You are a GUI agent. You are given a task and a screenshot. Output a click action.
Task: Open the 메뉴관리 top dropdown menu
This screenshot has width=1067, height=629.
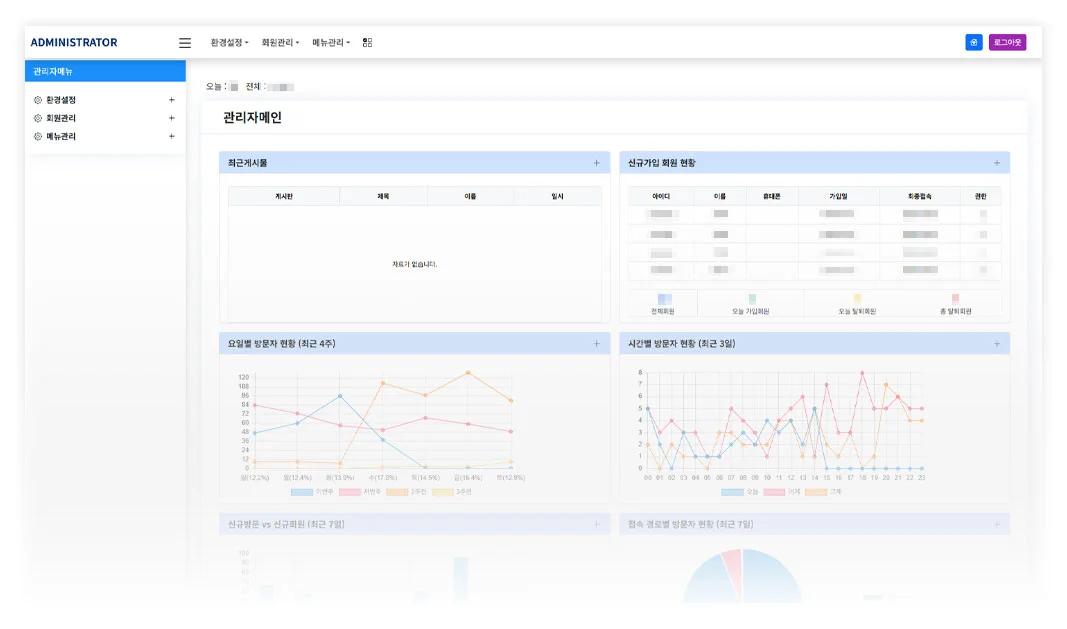coord(331,42)
